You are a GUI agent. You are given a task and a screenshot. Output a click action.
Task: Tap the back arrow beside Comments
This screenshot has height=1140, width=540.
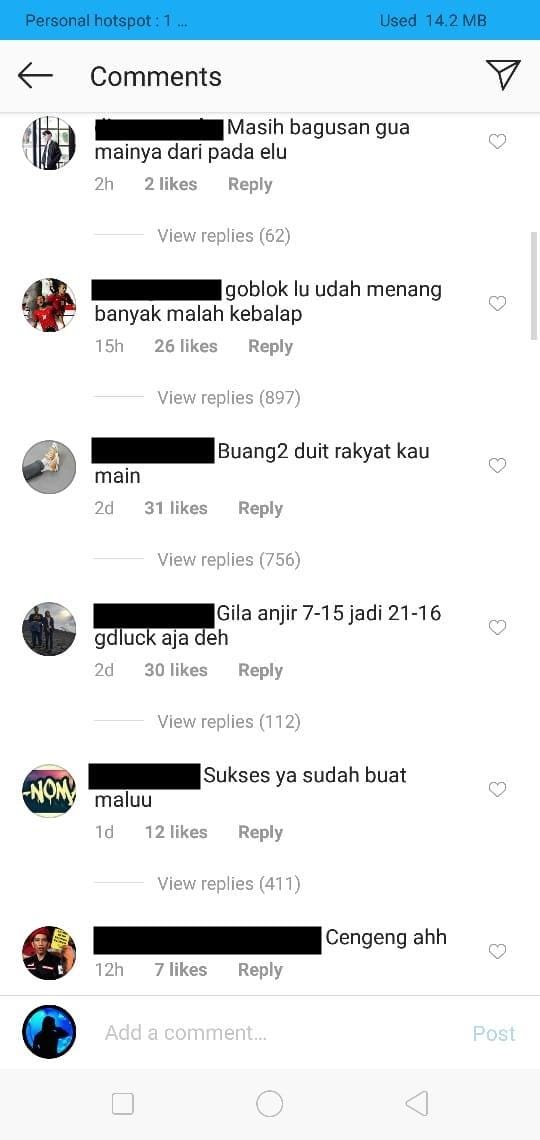pos(35,76)
